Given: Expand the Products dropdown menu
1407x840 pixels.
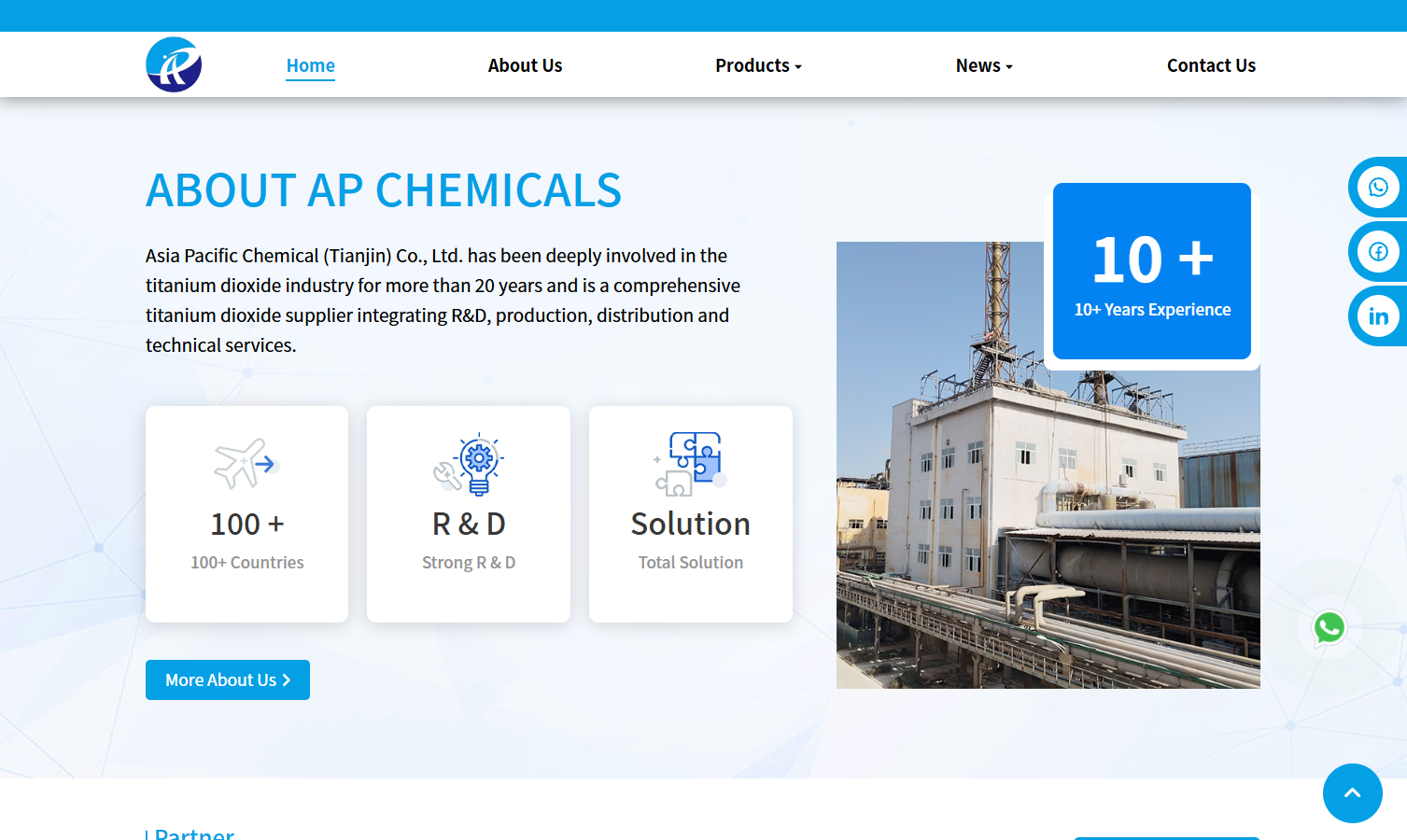Looking at the screenshot, I should pyautogui.click(x=758, y=64).
